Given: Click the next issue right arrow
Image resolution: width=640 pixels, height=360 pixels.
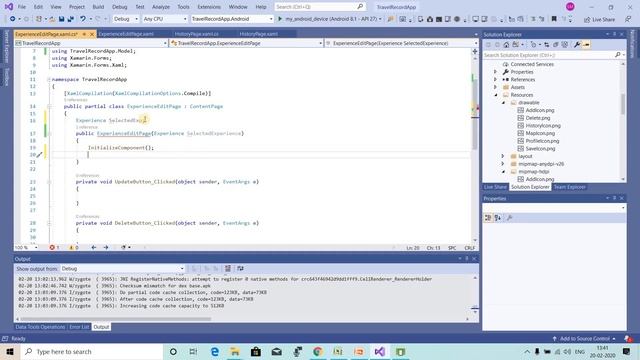Looking at the screenshot, I should (106, 247).
